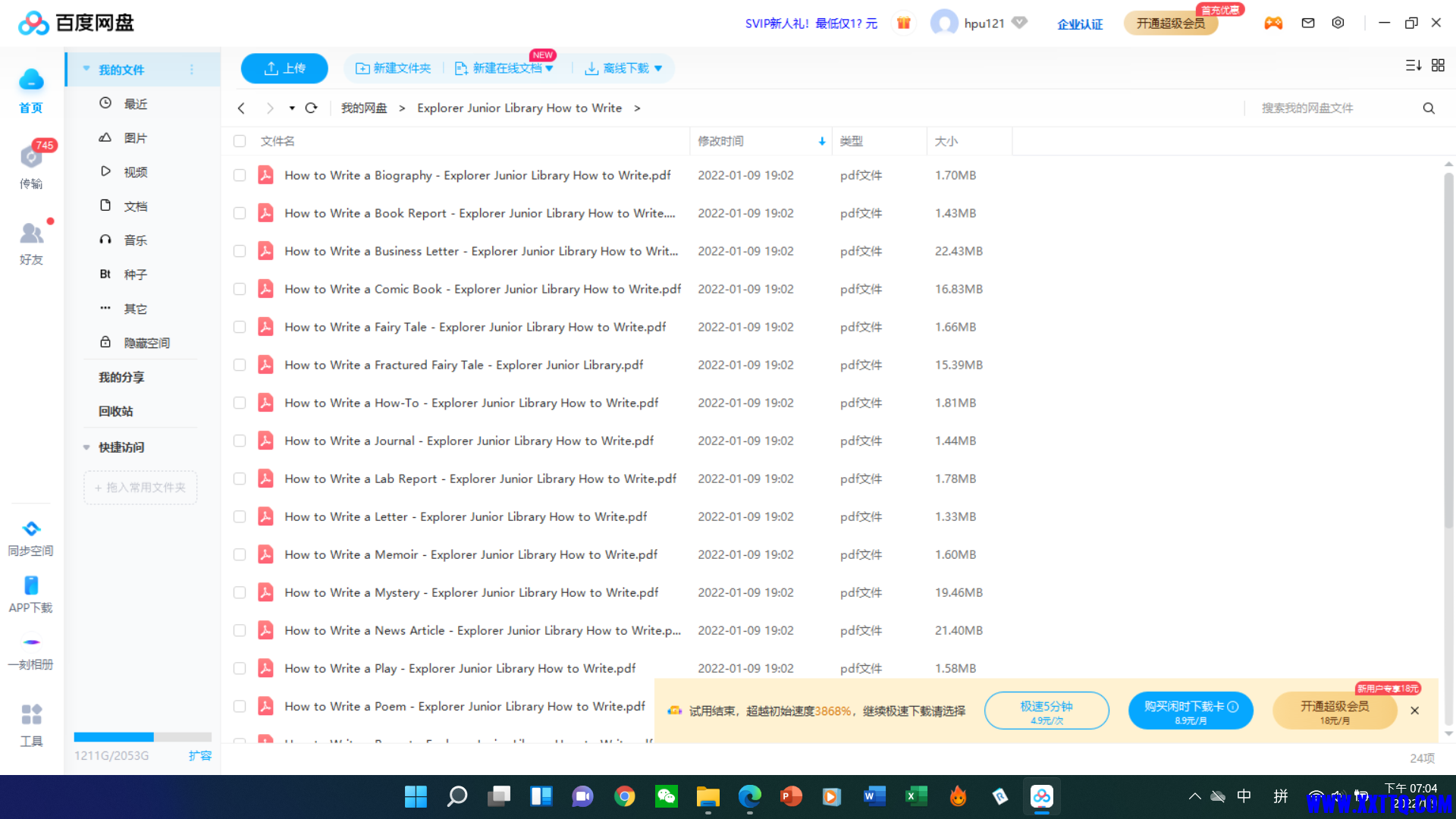Open the mail messages icon

(1308, 23)
